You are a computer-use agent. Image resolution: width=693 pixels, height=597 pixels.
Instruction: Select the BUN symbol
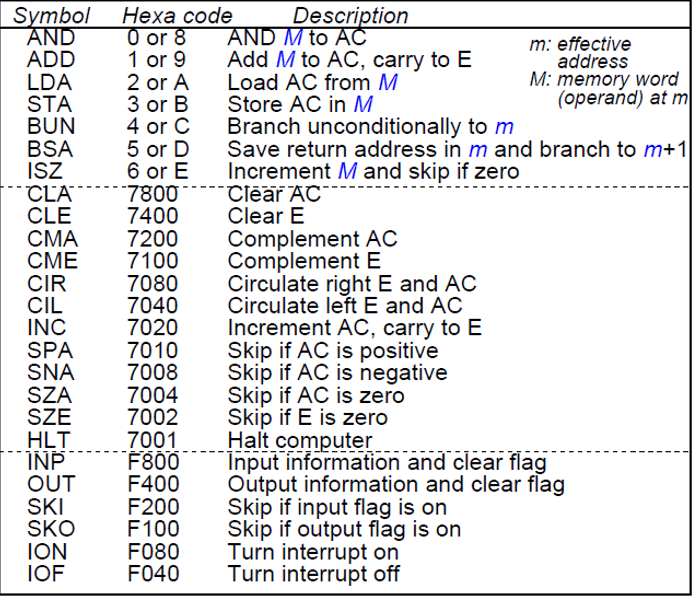coord(51,127)
